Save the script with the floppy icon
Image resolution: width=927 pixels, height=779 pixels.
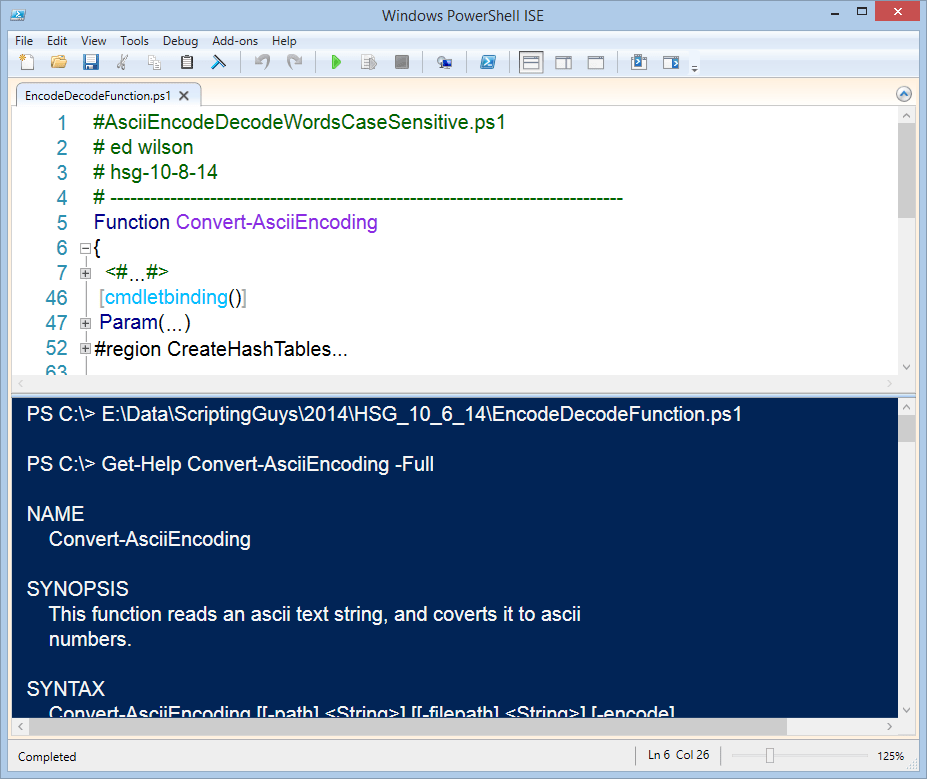(x=90, y=62)
